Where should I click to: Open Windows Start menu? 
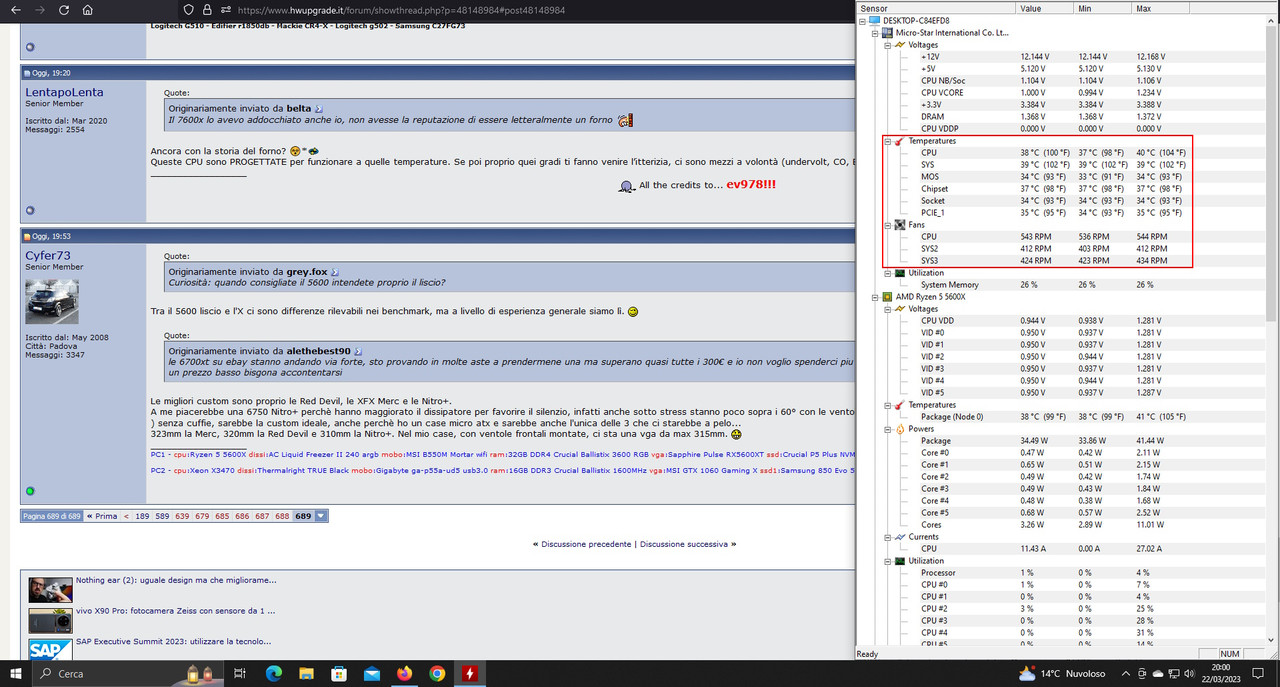pos(15,673)
